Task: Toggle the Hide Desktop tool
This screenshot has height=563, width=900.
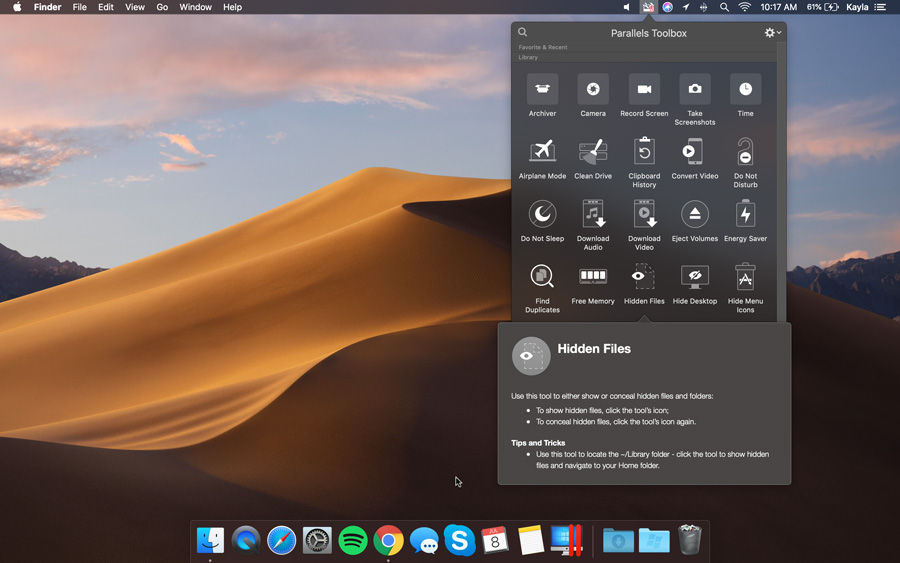Action: click(x=695, y=284)
